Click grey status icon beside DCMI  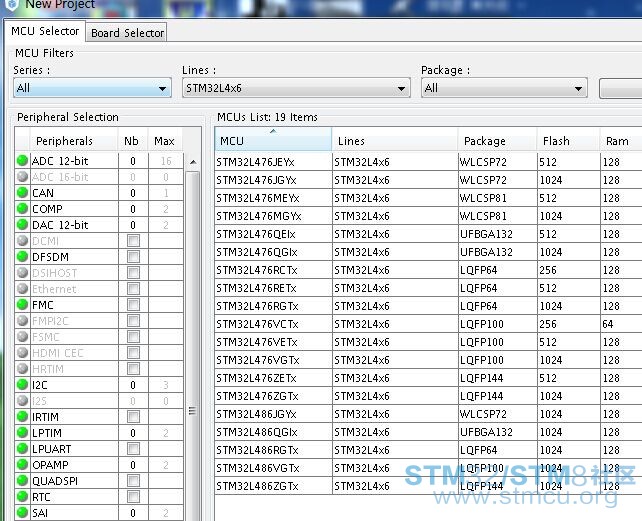(23, 240)
